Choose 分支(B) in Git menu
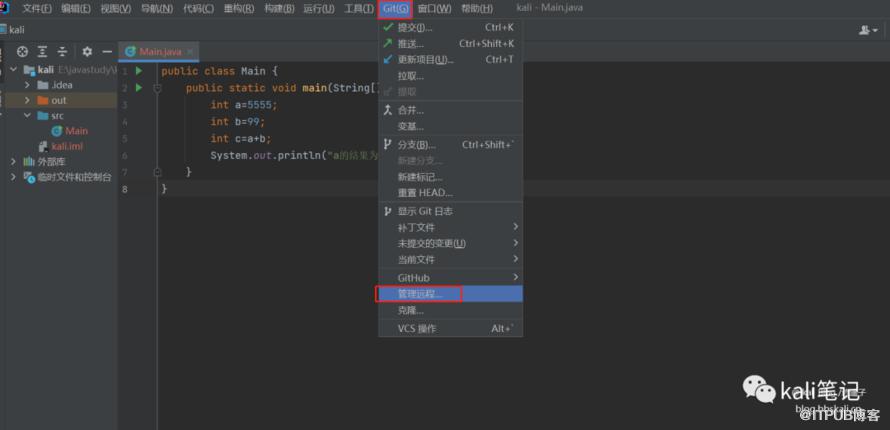The width and height of the screenshot is (890, 430). [451, 145]
